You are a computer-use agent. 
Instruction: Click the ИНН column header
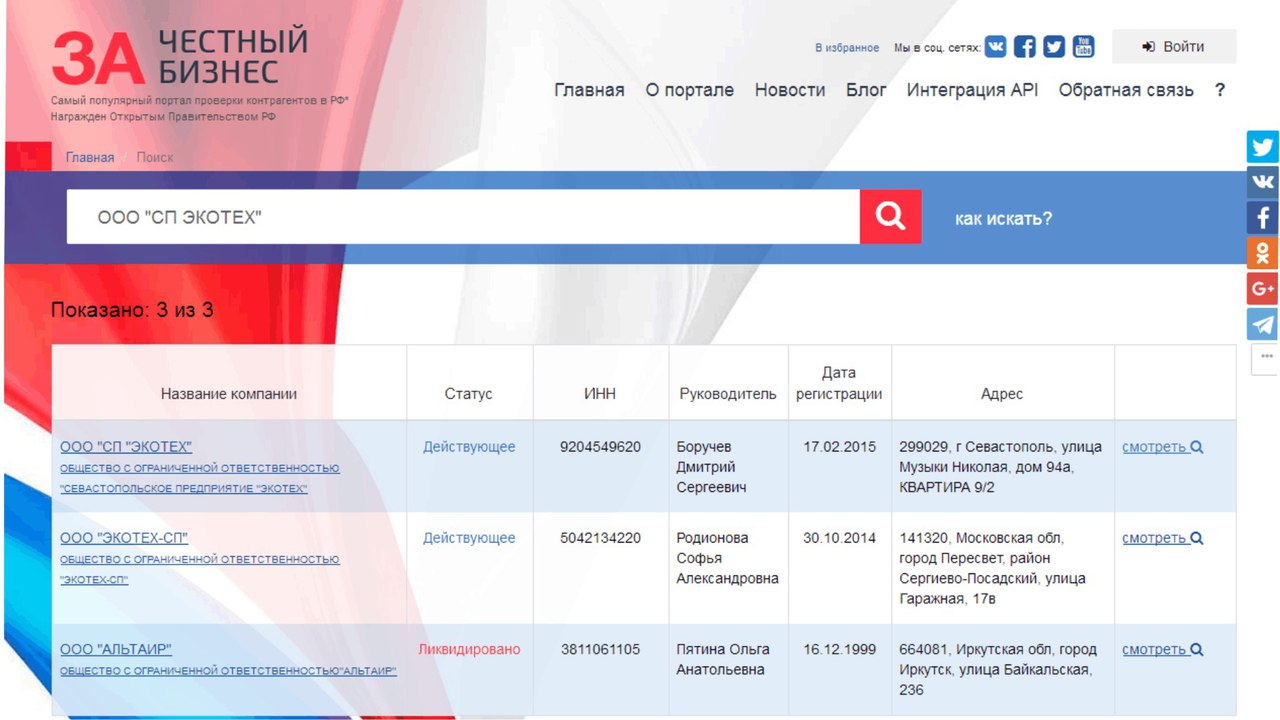600,394
